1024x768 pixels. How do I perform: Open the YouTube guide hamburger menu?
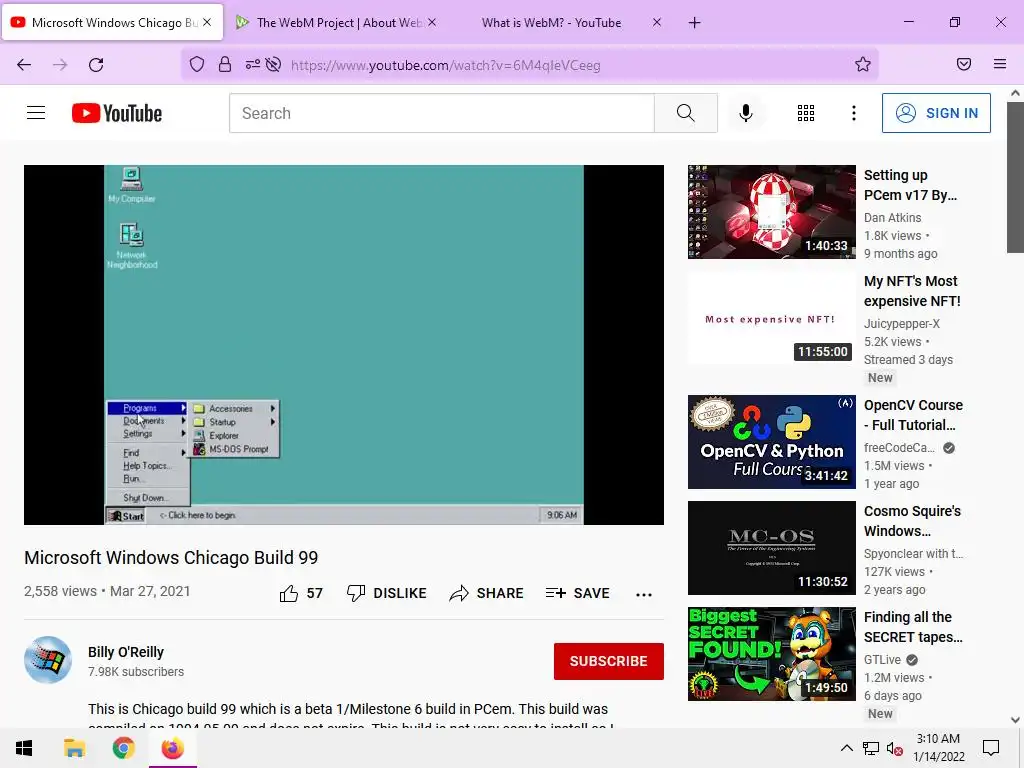click(x=36, y=113)
